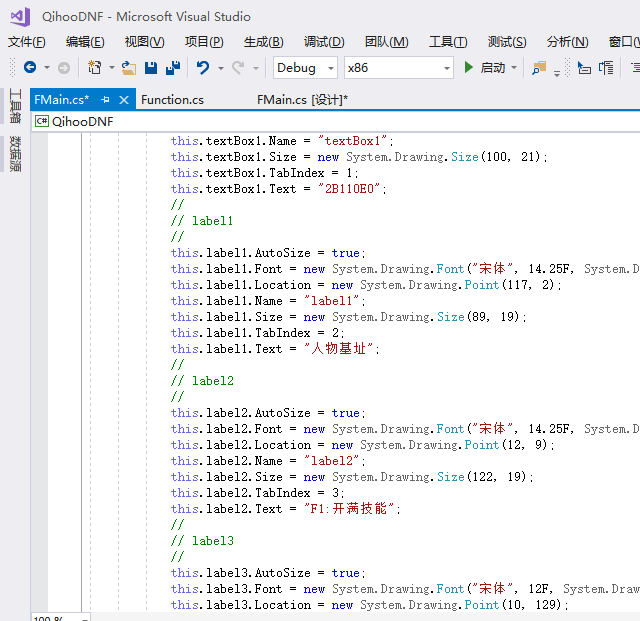Screen dimensions: 640x621
Task: Click the new project icon
Action: tap(95, 68)
